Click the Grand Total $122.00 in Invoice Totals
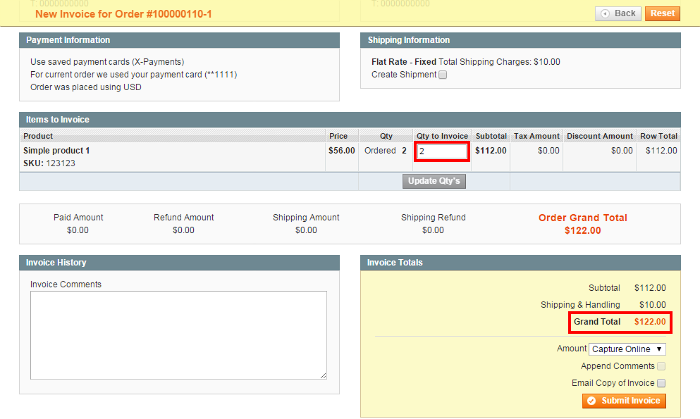Screen dimensions: 700x419 coord(650,322)
